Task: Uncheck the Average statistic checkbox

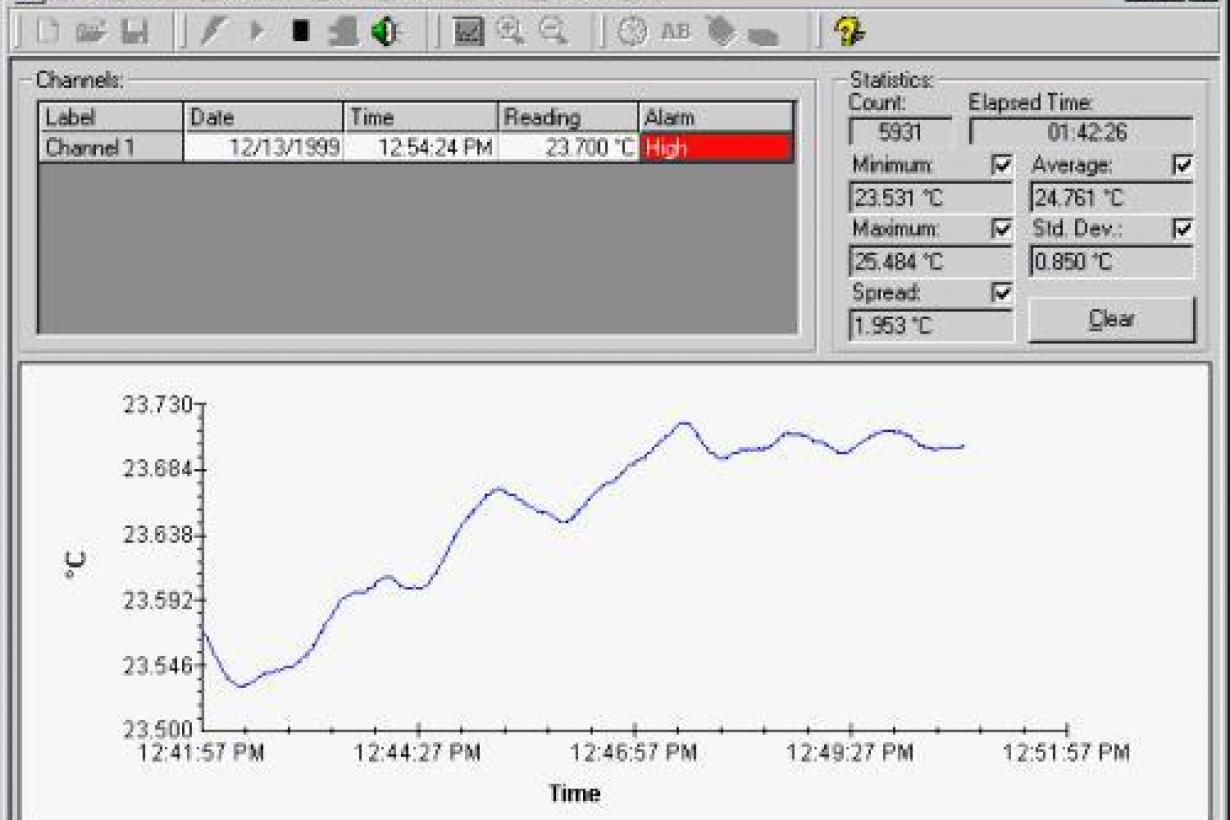Action: click(1183, 165)
